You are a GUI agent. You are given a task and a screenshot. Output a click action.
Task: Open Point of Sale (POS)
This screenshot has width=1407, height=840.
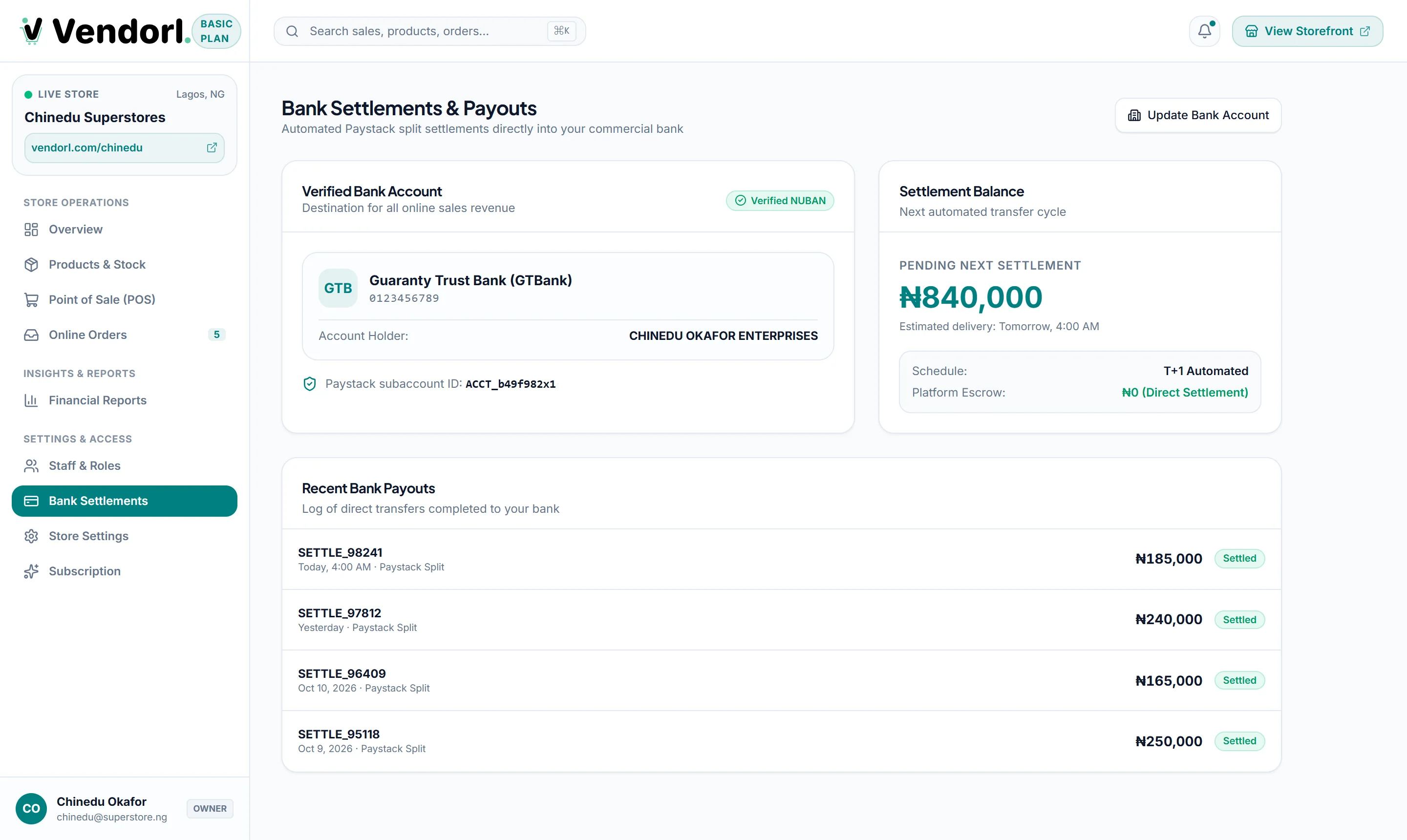point(125,299)
